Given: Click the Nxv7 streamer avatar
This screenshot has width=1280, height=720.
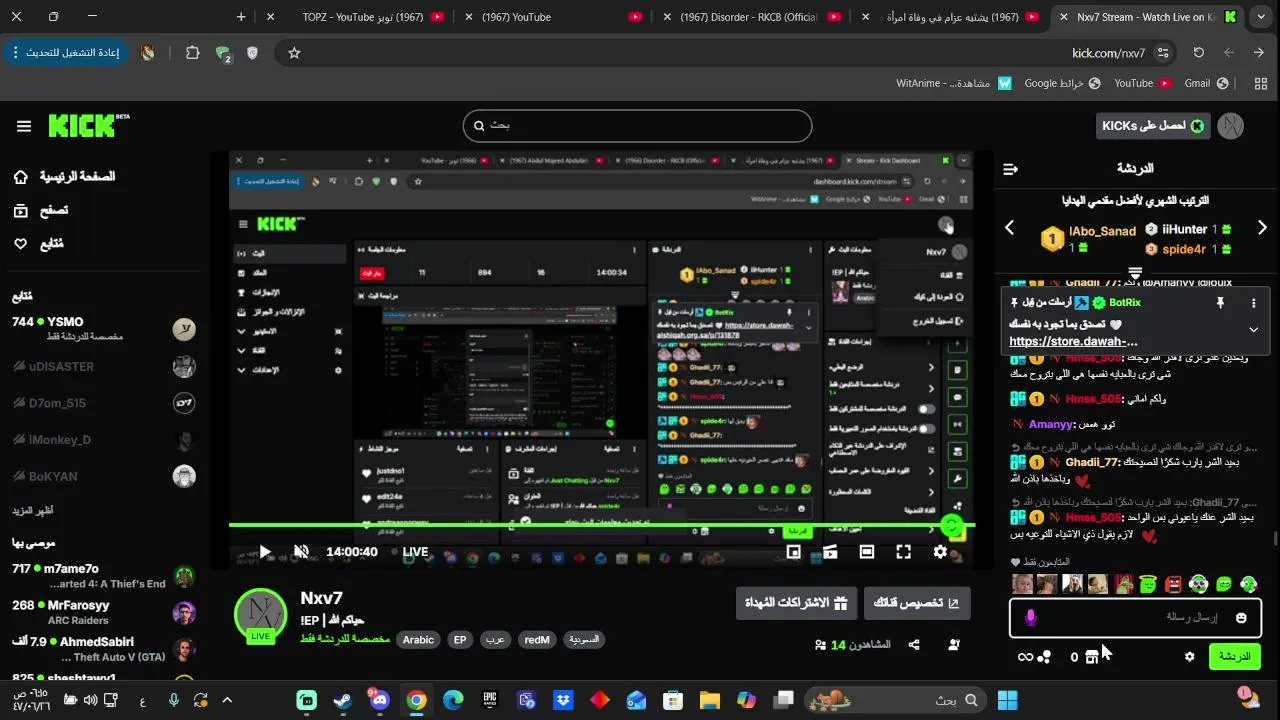Looking at the screenshot, I should (260, 615).
